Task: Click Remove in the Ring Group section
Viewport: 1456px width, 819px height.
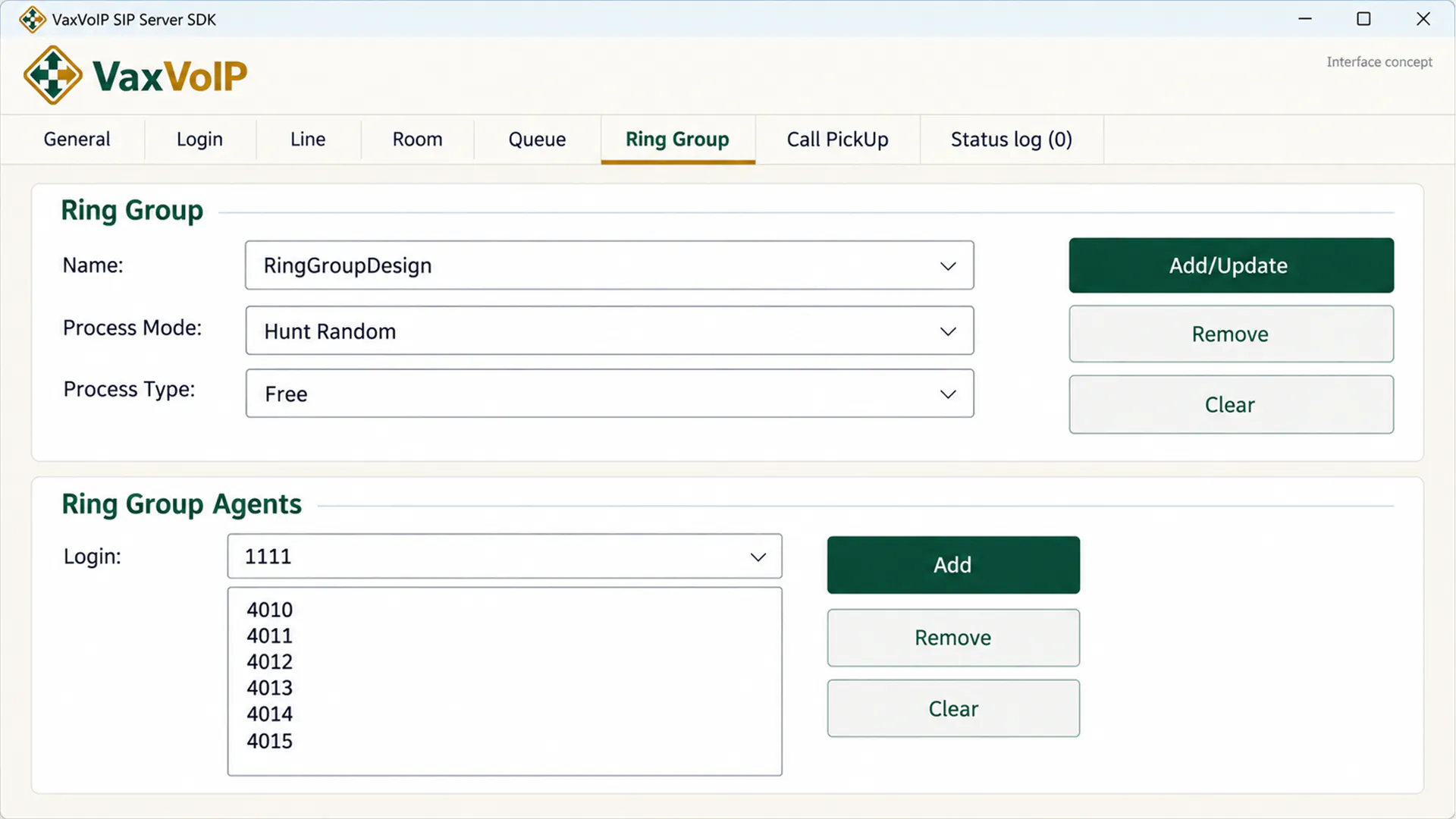Action: click(1231, 334)
